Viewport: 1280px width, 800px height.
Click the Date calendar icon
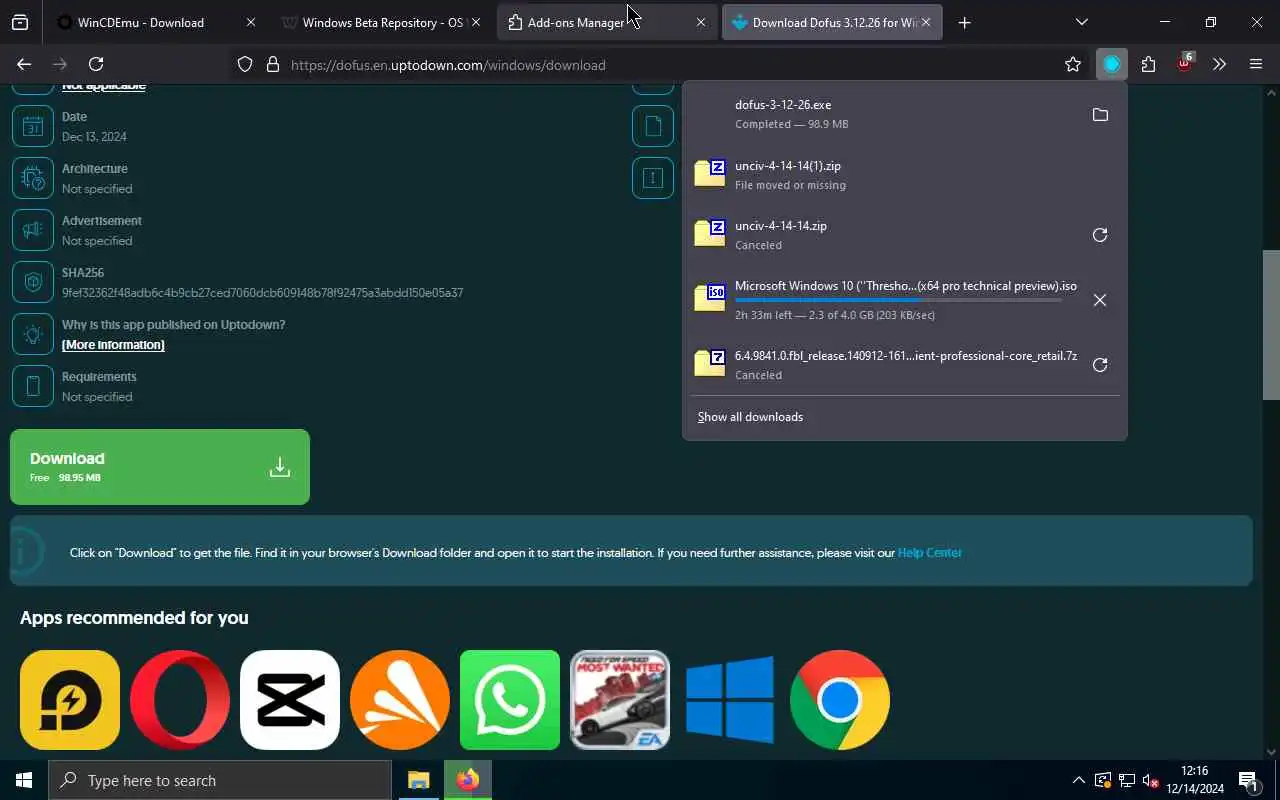[x=33, y=126]
